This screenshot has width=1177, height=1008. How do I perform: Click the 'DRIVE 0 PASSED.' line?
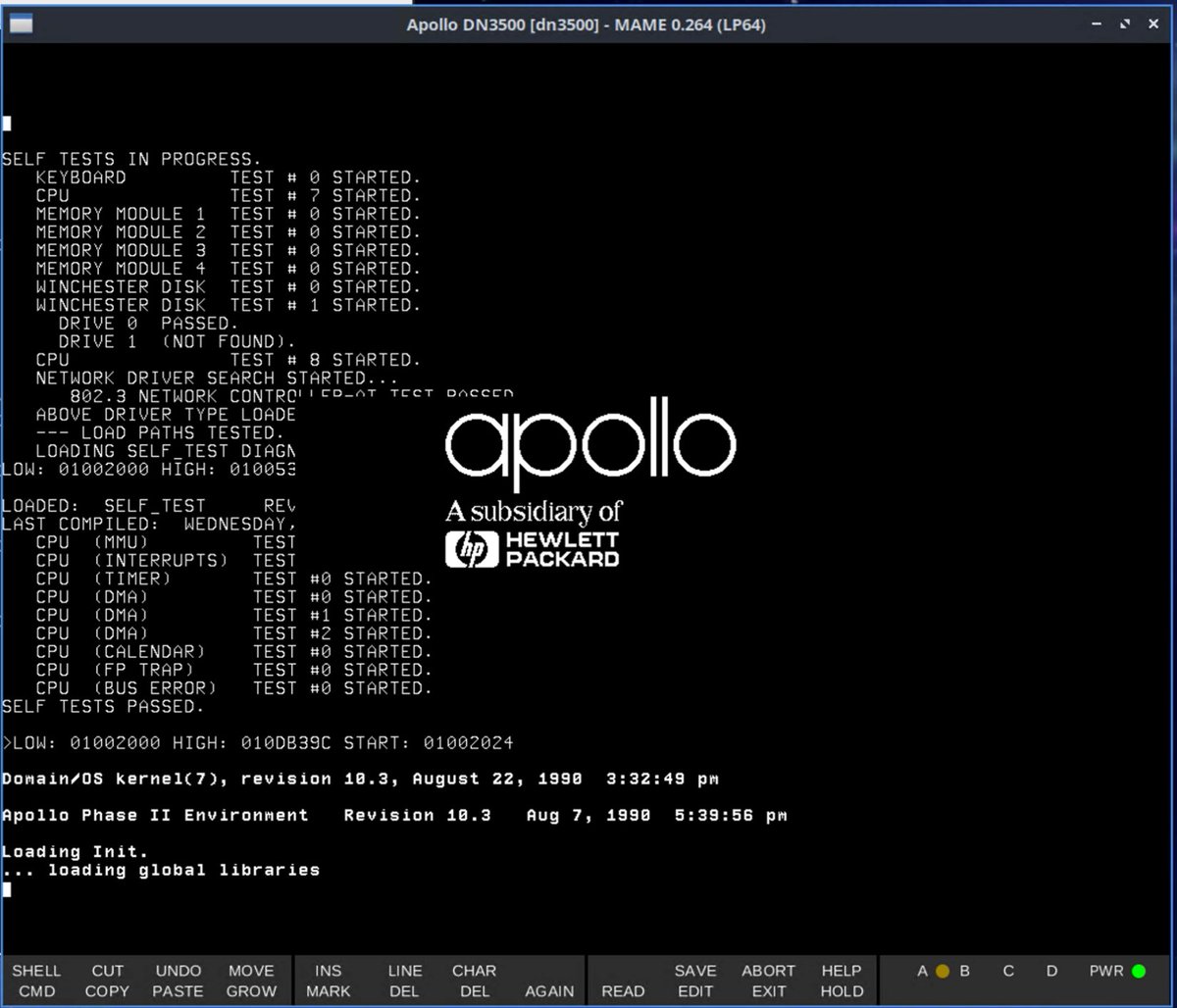[x=148, y=323]
